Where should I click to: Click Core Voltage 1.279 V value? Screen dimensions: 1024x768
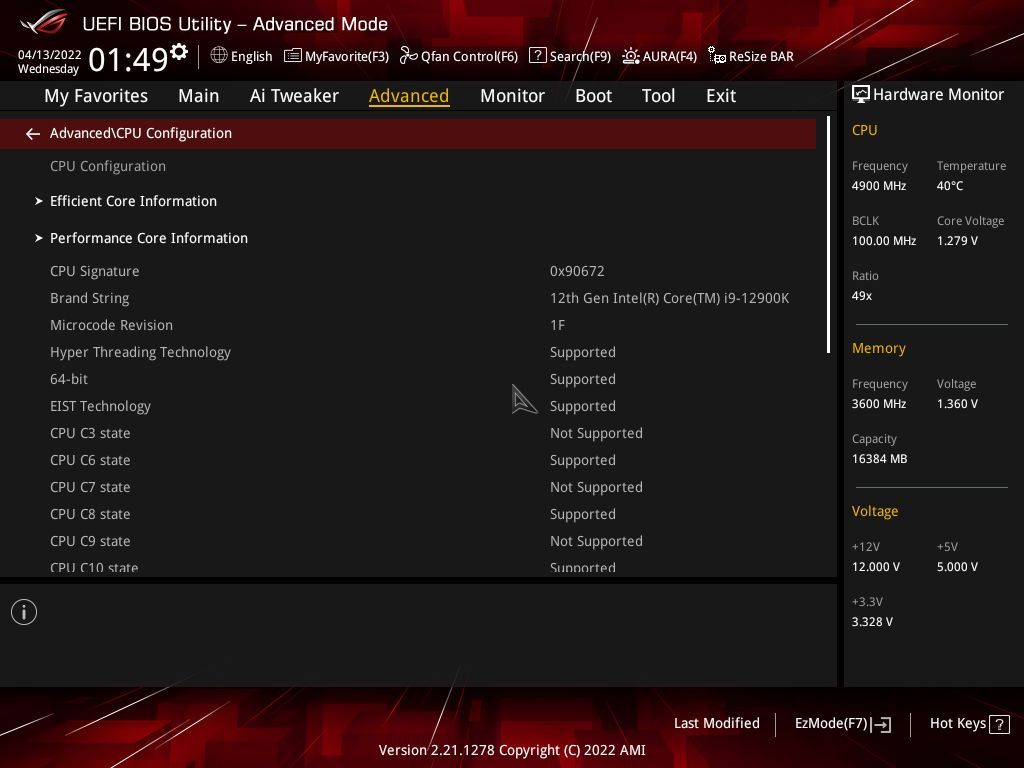click(x=957, y=241)
